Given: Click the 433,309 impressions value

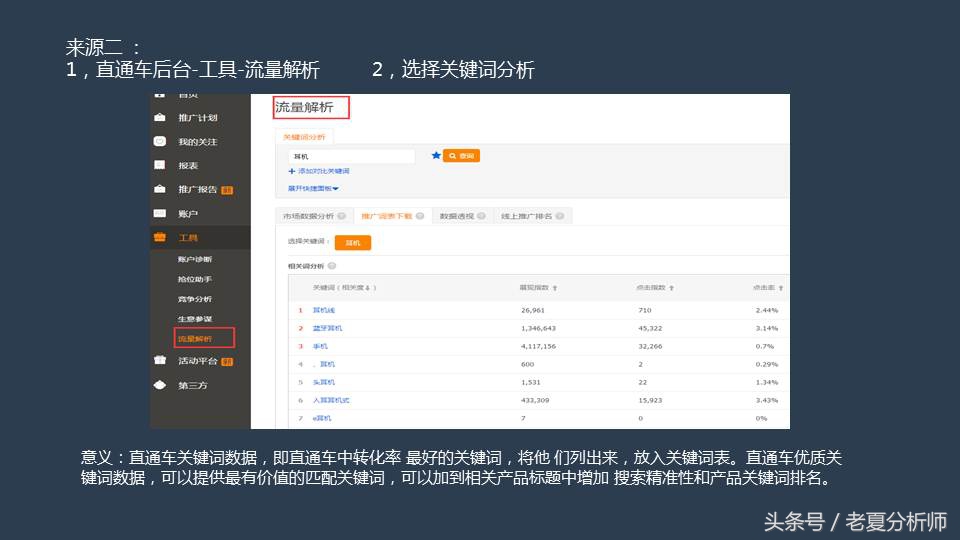Looking at the screenshot, I should [535, 400].
